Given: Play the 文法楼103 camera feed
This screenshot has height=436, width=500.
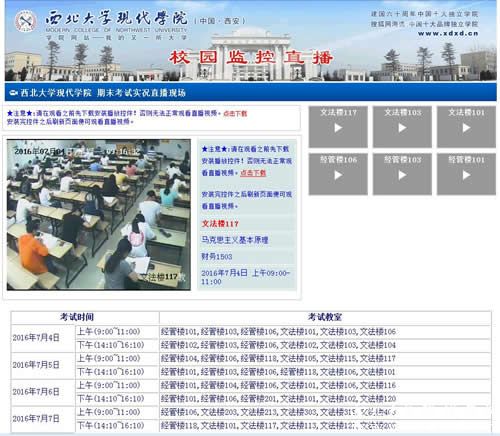Looking at the screenshot, I should (x=402, y=127).
